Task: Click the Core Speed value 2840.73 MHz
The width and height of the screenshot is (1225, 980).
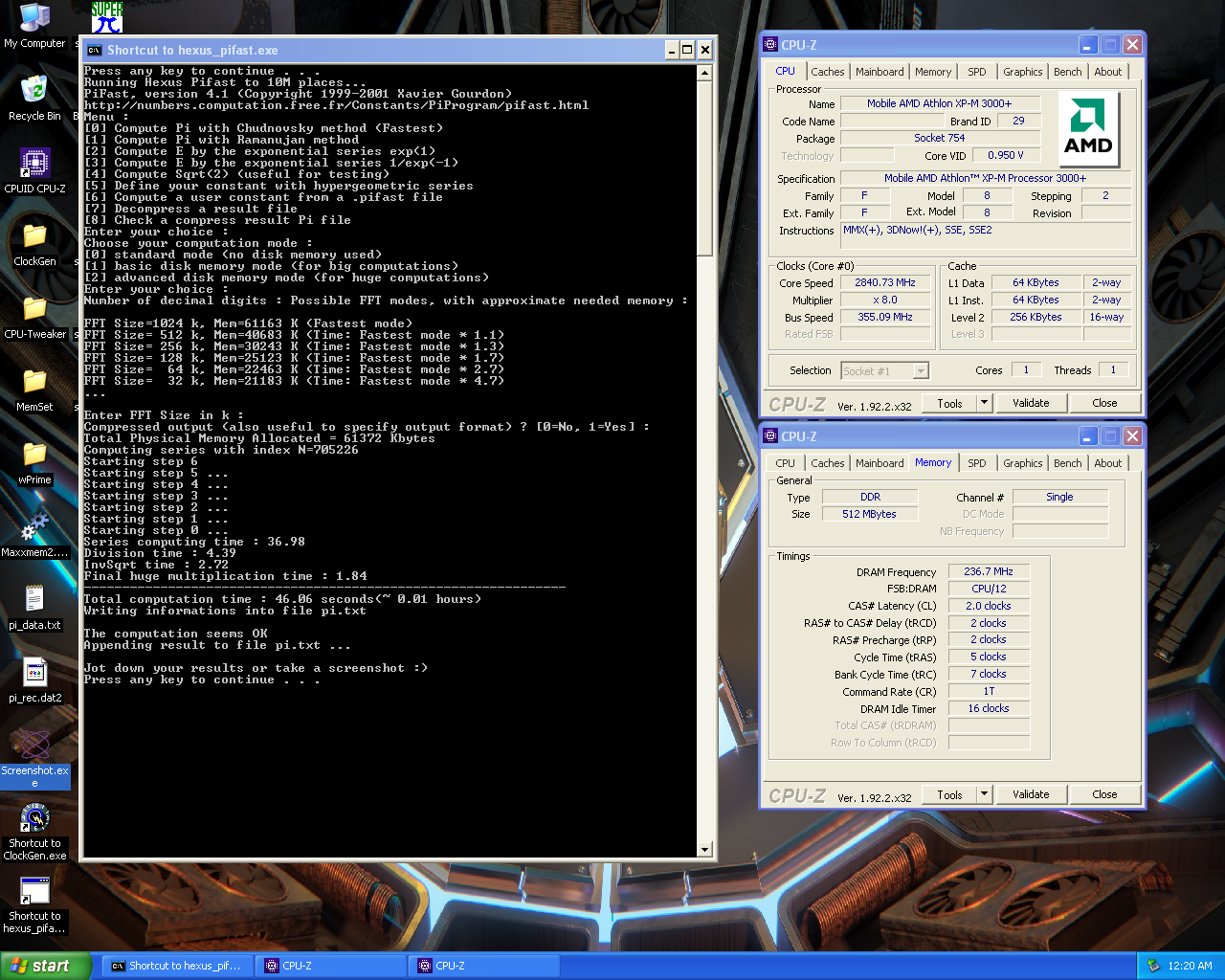Action: [885, 282]
